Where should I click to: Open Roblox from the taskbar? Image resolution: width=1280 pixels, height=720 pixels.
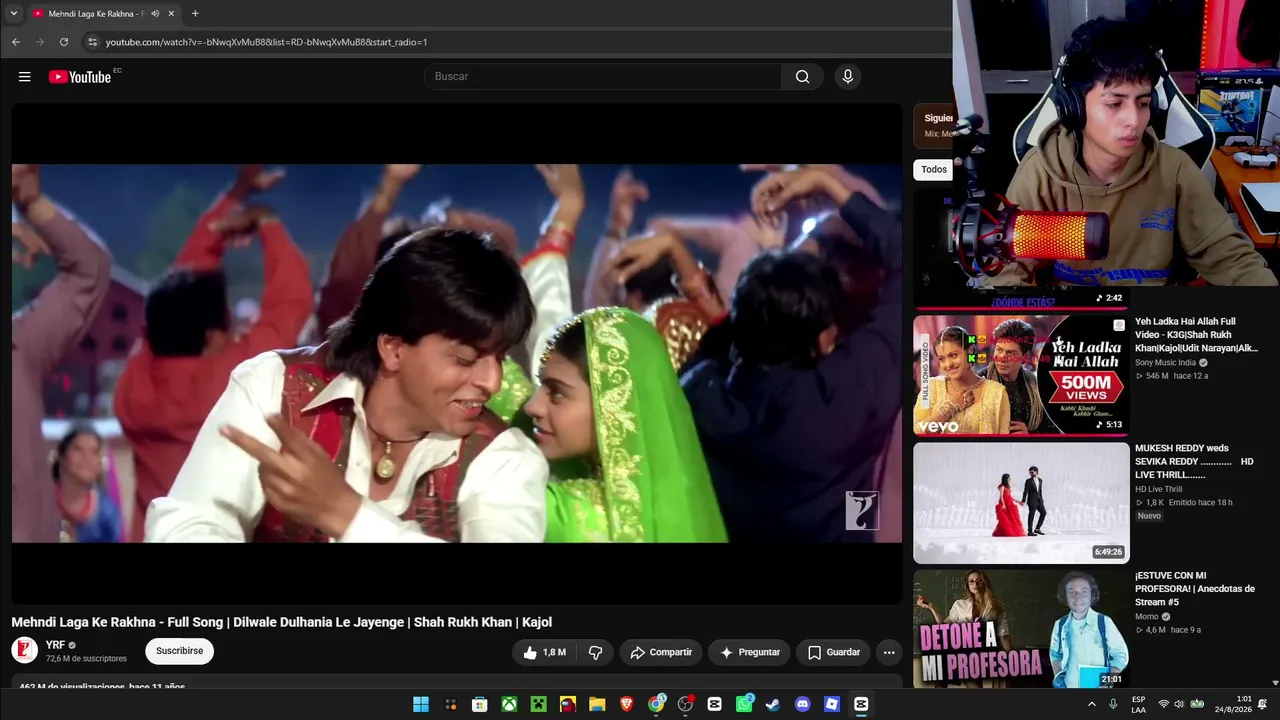[832, 705]
